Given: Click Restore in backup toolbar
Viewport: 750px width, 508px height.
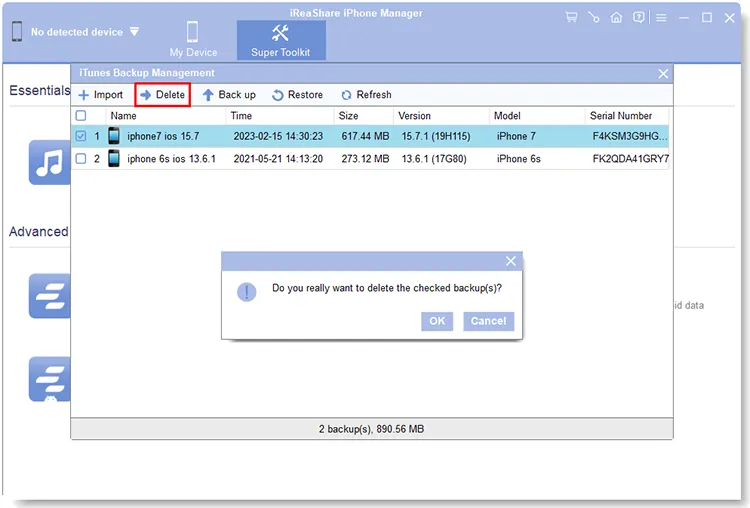Looking at the screenshot, I should [298, 95].
